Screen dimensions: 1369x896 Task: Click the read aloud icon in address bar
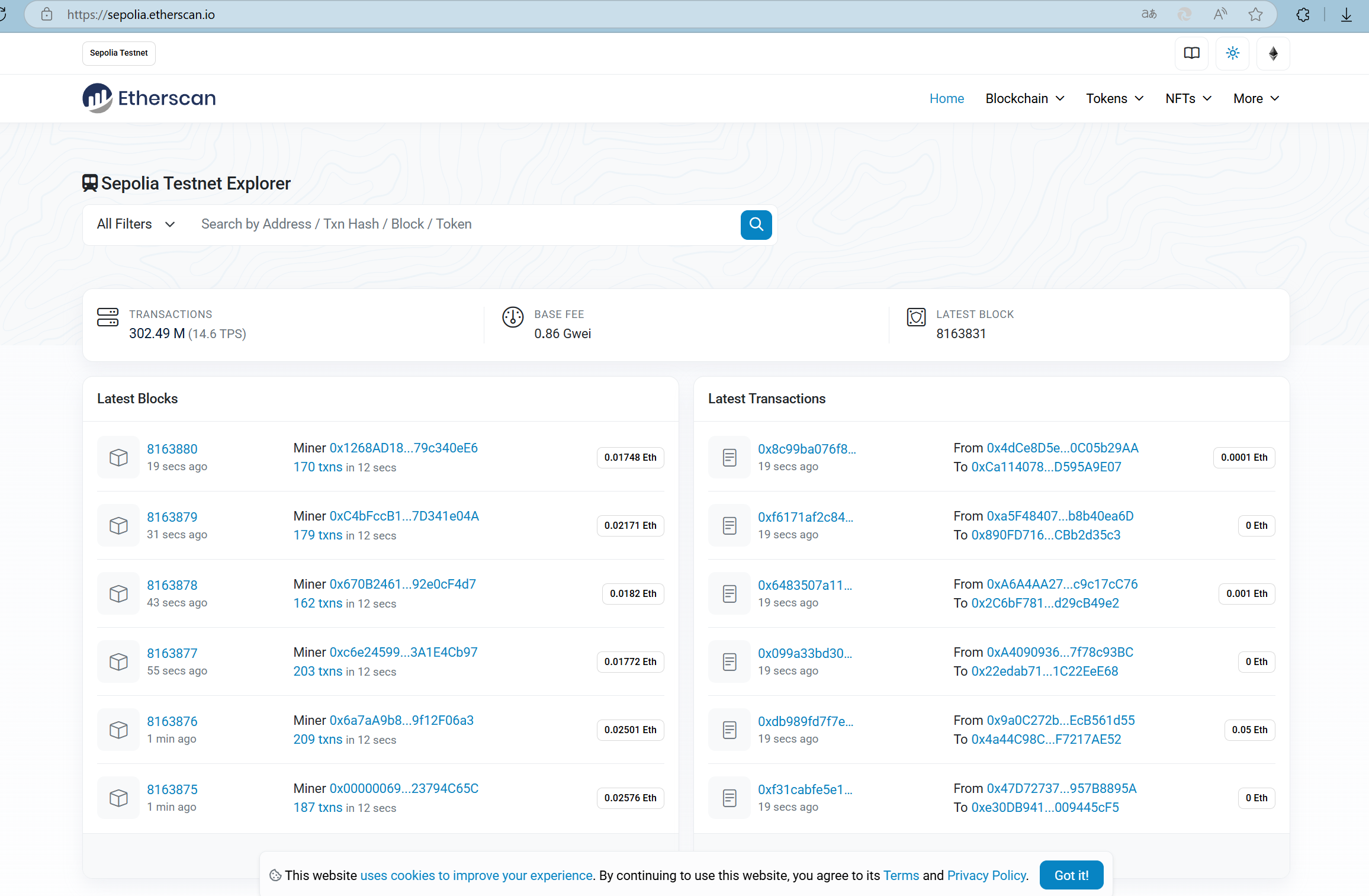pos(1220,14)
